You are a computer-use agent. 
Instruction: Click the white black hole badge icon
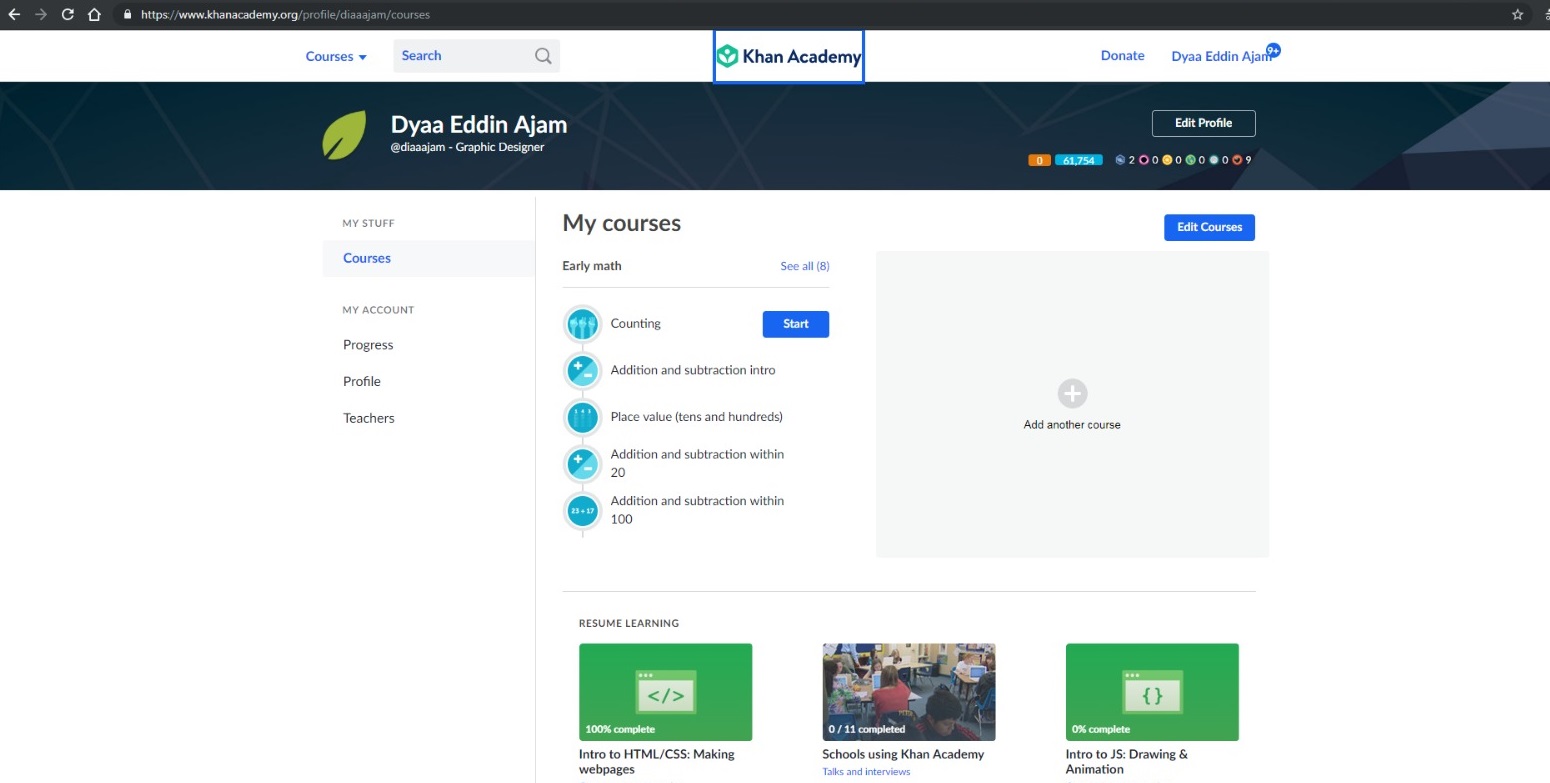coord(1213,160)
